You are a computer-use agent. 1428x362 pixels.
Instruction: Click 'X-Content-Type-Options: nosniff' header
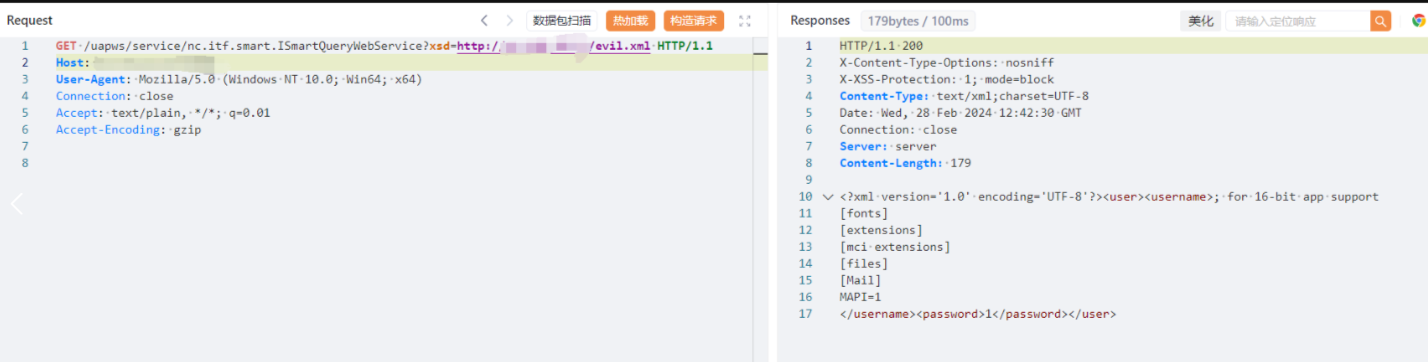coord(946,63)
